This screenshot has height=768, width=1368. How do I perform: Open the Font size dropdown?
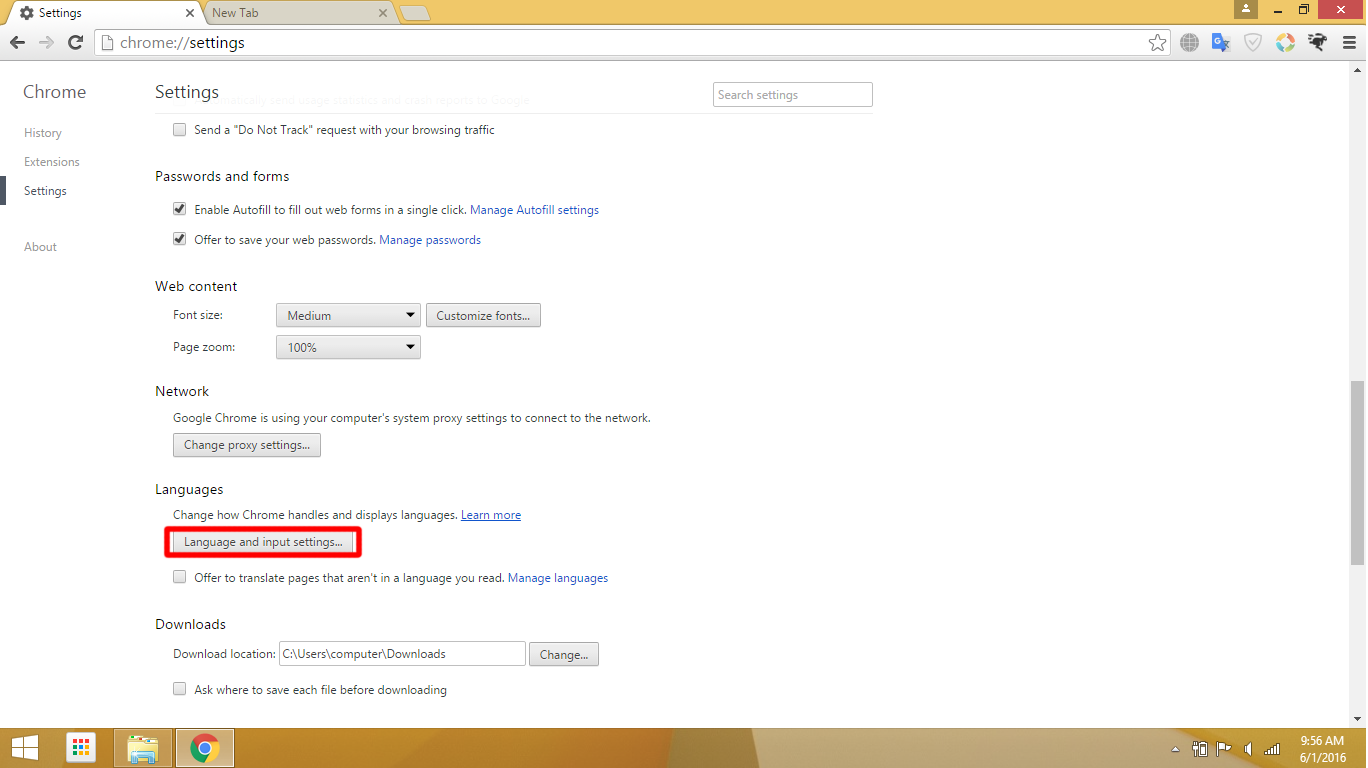click(x=348, y=314)
